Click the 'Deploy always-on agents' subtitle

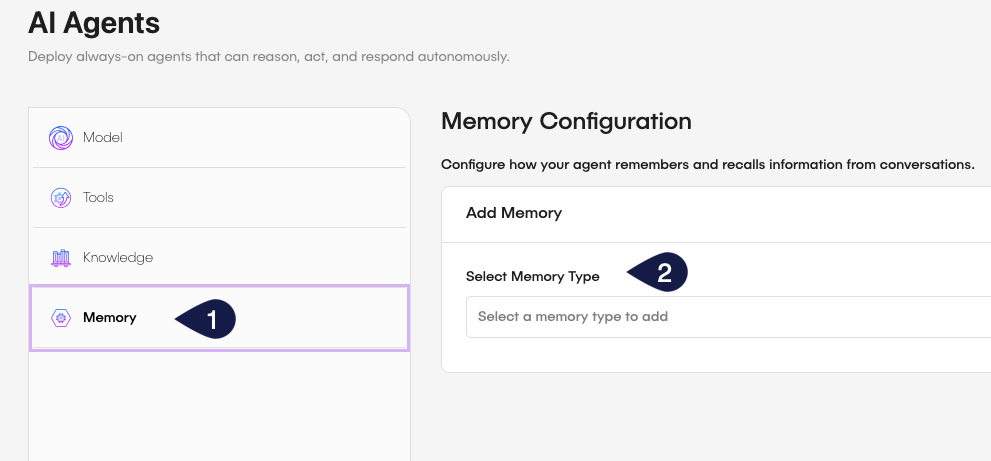tap(269, 57)
